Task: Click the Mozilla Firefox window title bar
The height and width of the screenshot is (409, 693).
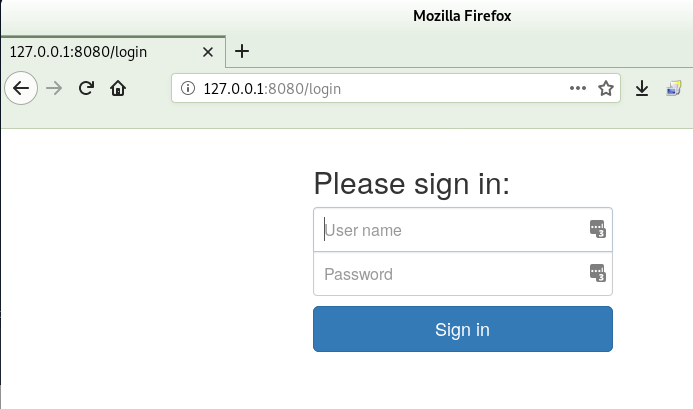Action: pyautogui.click(x=462, y=16)
